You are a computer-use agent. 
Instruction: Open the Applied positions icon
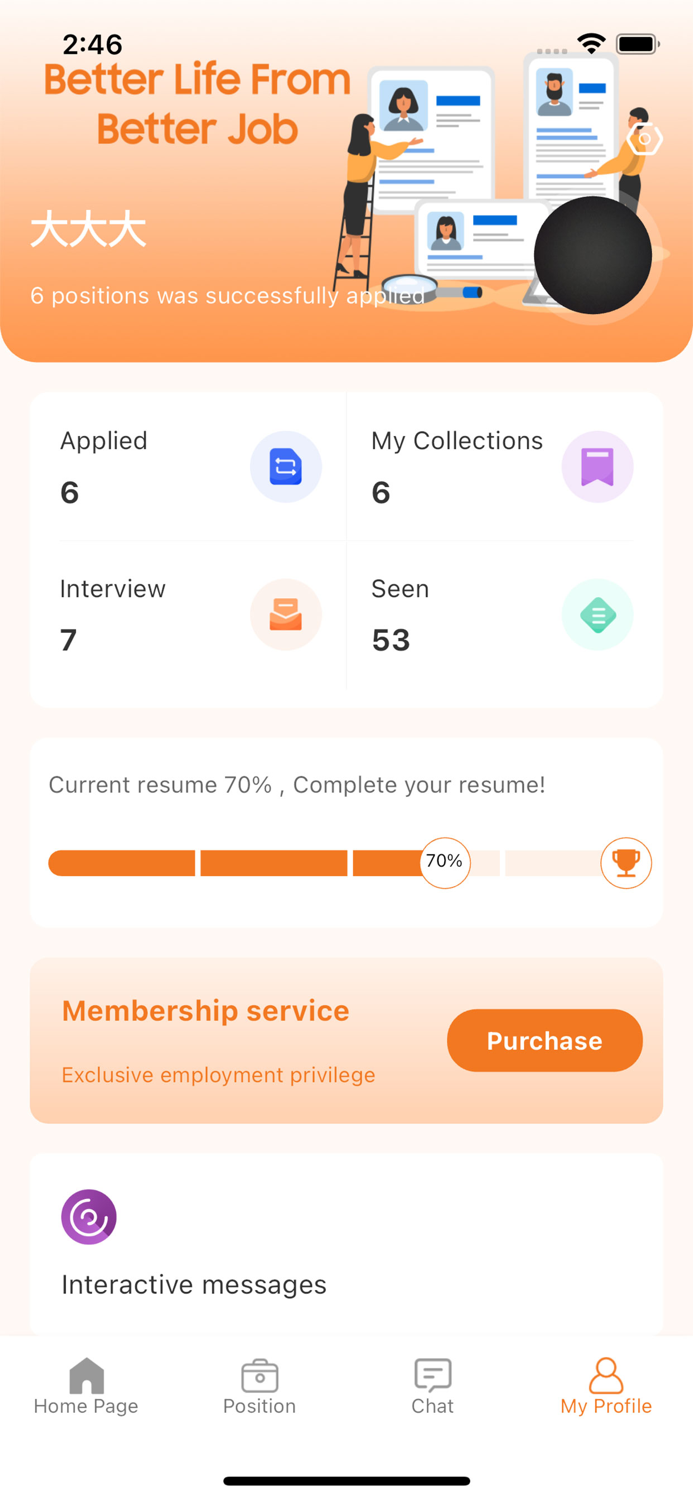286,466
